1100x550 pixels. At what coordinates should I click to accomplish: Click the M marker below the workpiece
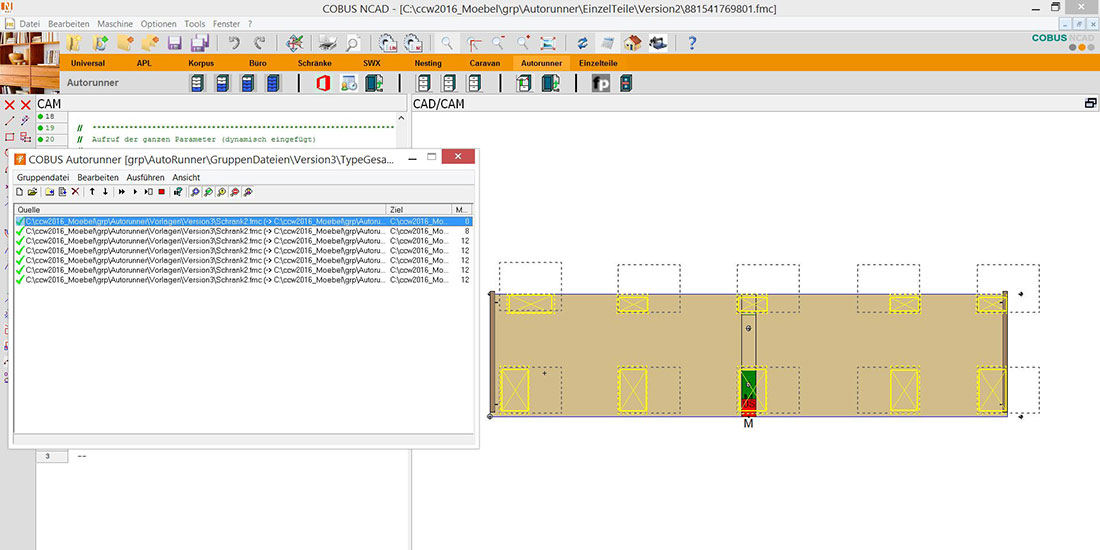(748, 424)
